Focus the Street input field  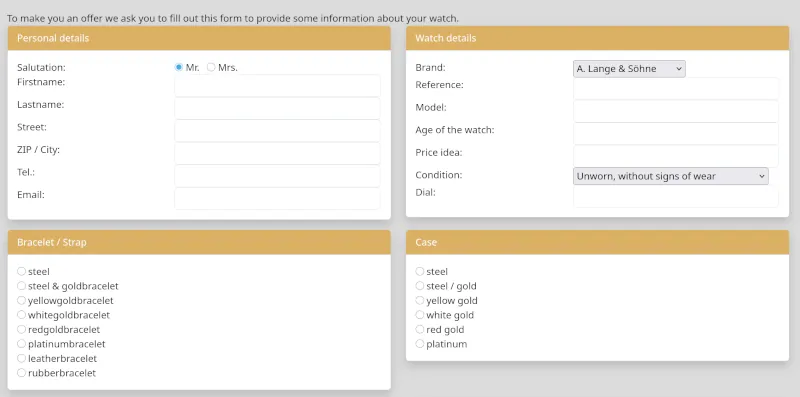coord(277,131)
